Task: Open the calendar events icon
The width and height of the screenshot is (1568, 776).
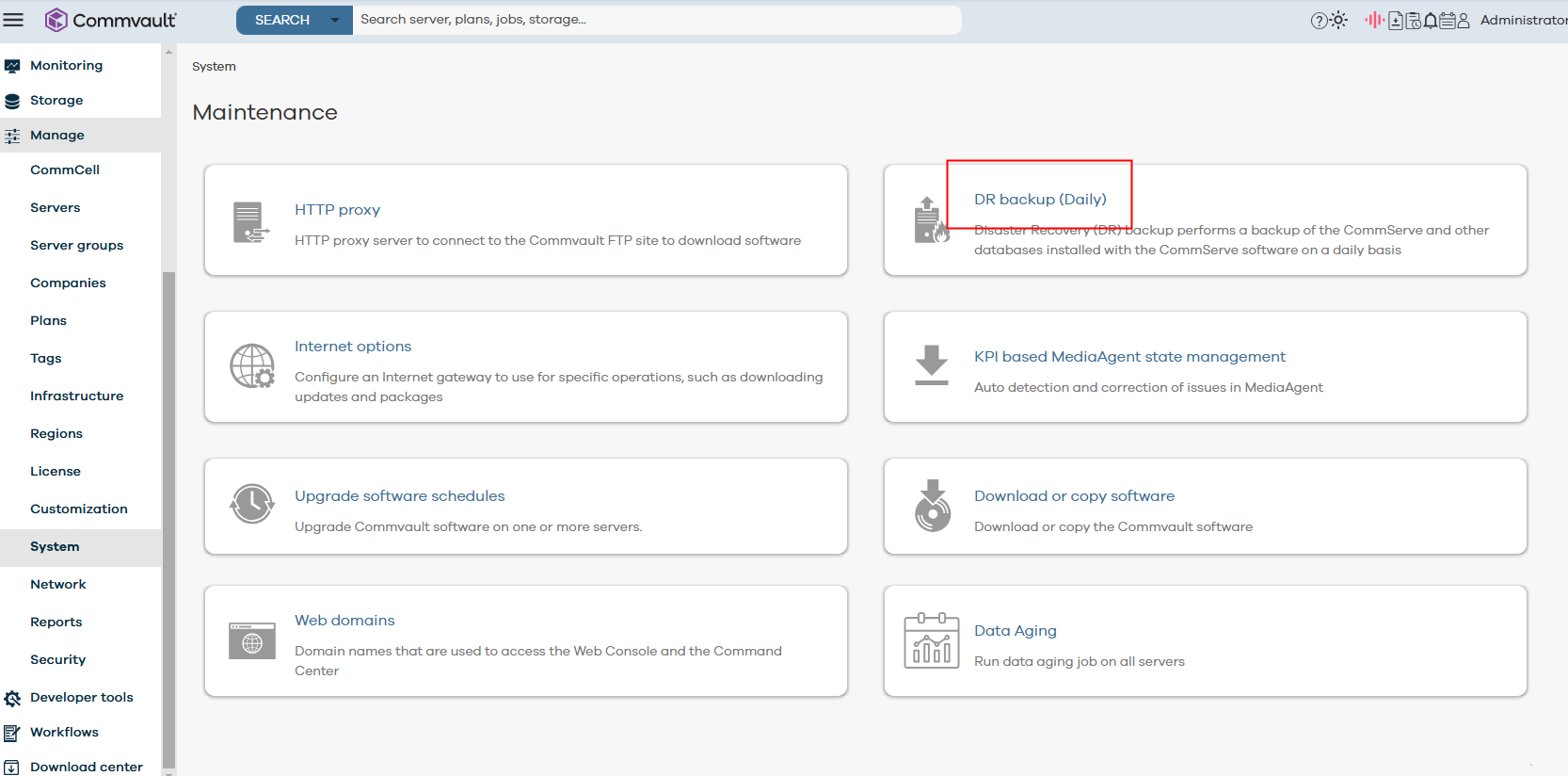Action: 1448,21
